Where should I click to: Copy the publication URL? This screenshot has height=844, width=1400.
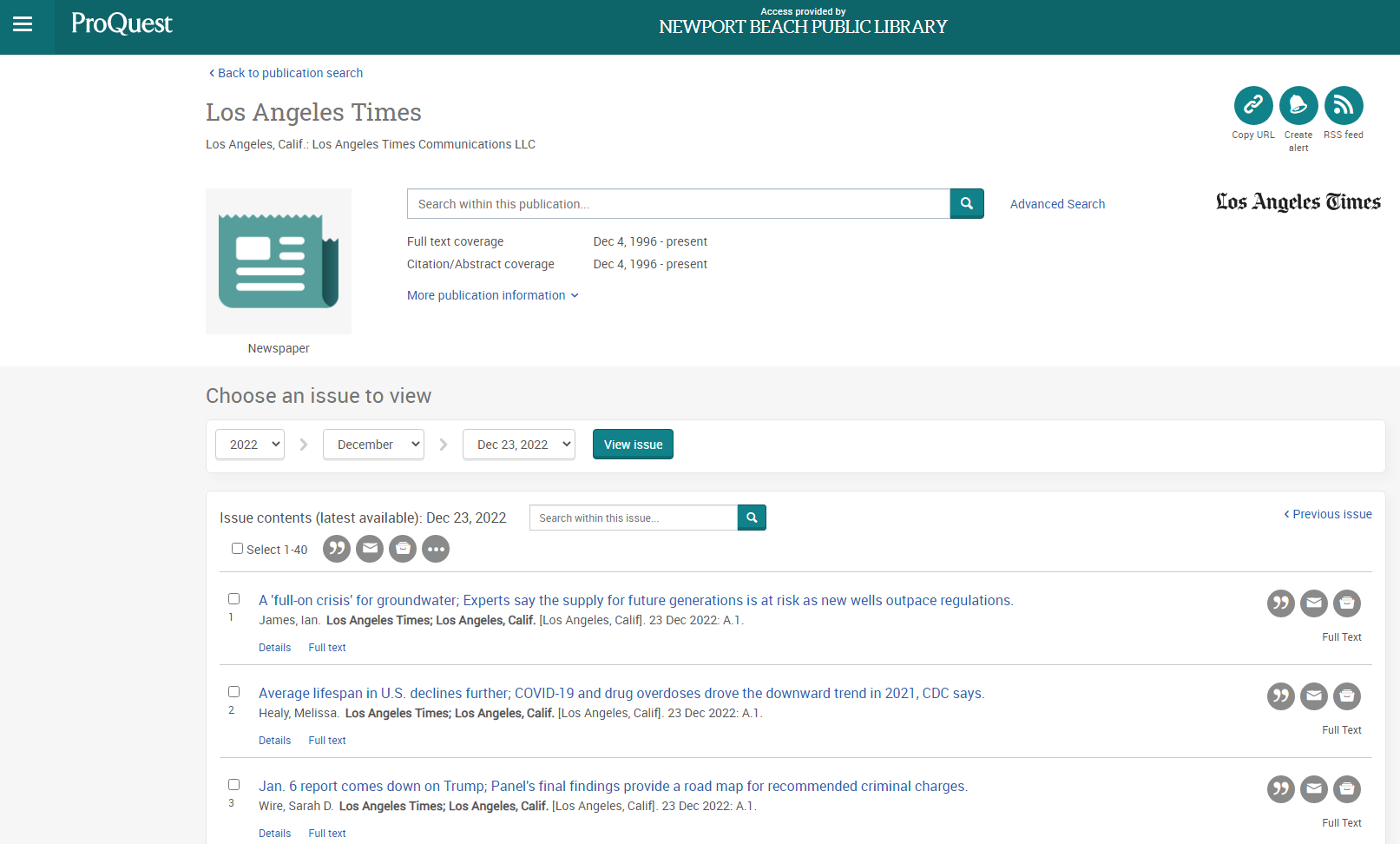click(1253, 106)
